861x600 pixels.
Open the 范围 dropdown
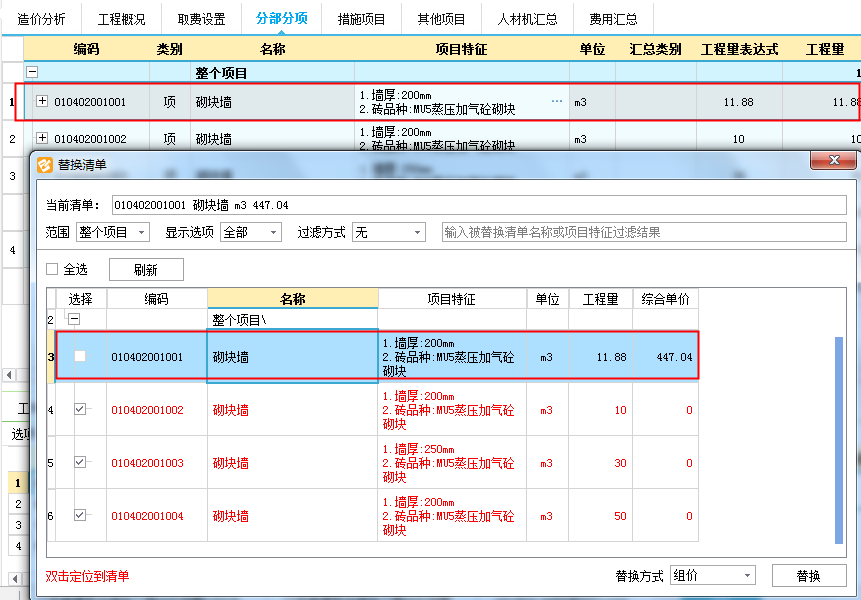pyautogui.click(x=112, y=232)
